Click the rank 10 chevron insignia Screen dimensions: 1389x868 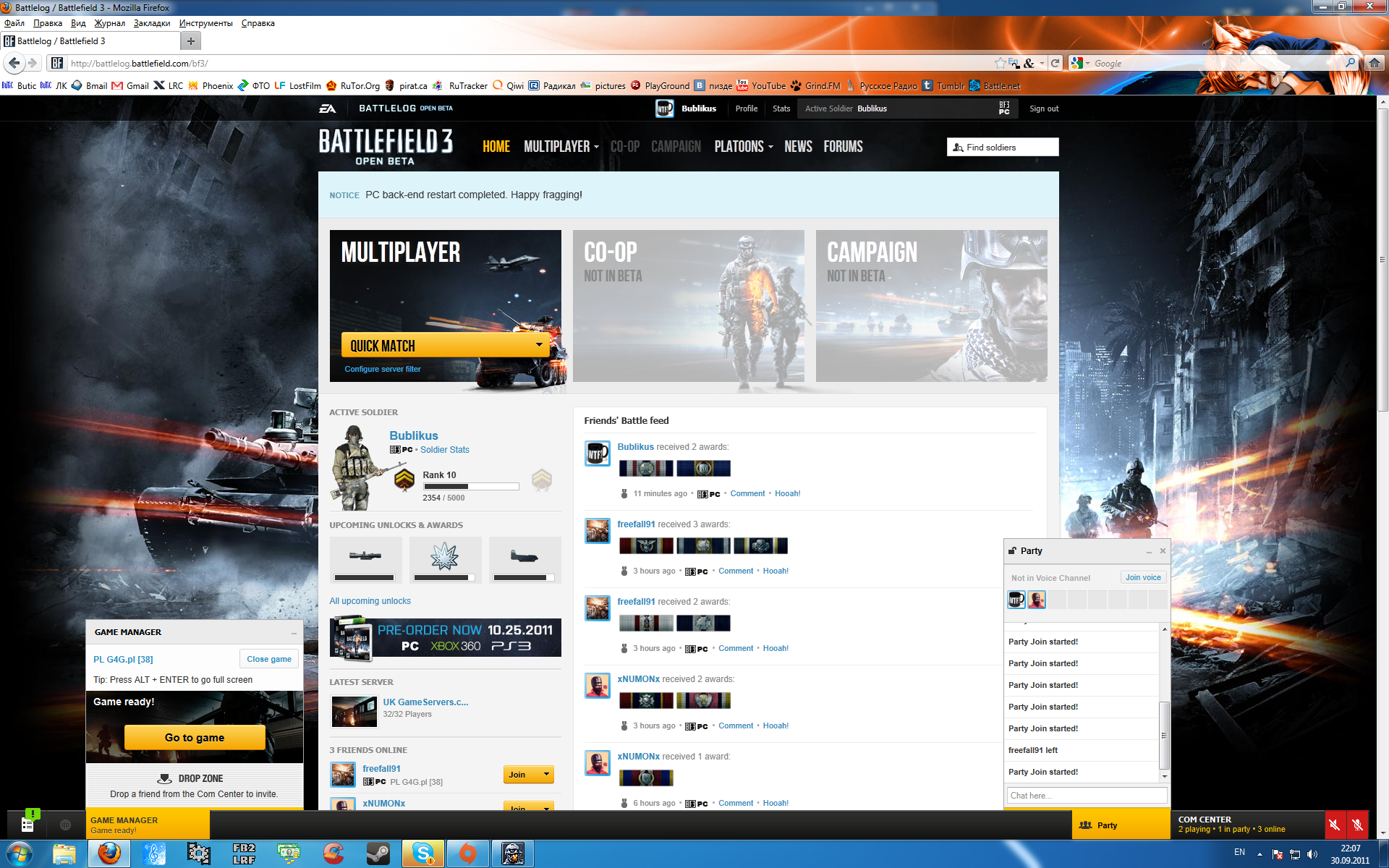pyautogui.click(x=404, y=480)
